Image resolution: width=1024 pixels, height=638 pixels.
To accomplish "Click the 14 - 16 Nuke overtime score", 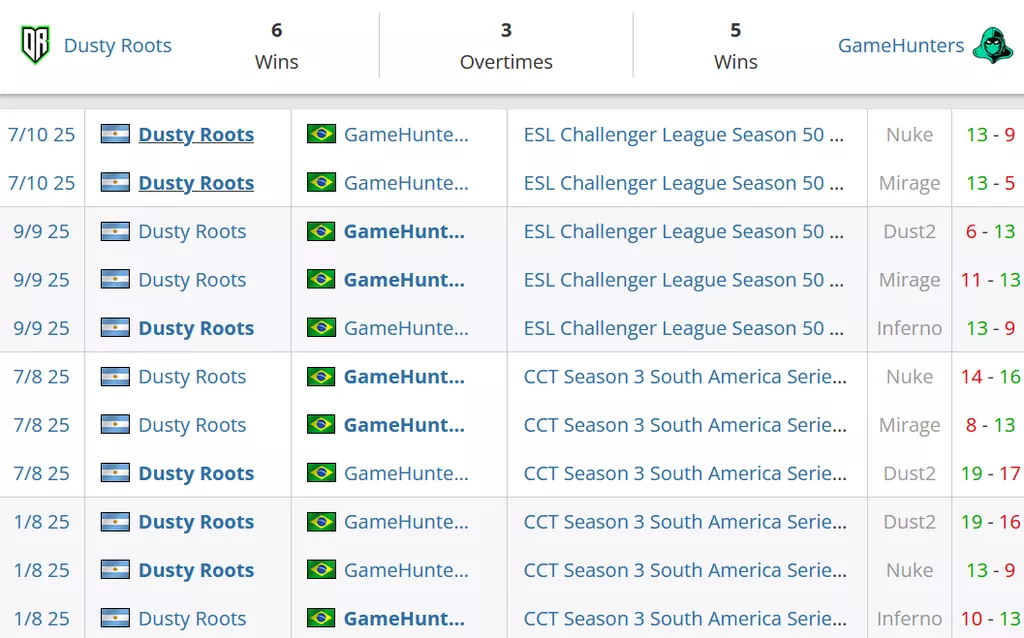I will (990, 377).
